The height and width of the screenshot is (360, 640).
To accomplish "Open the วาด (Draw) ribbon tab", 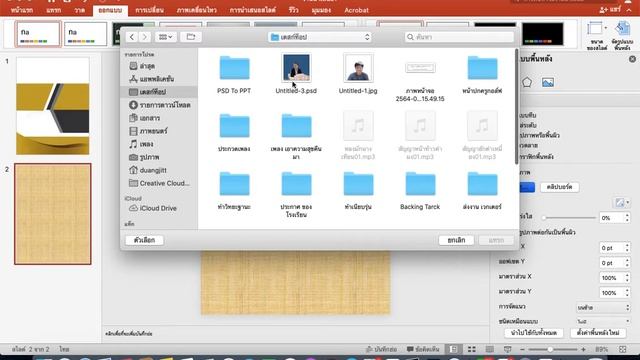I will click(x=79, y=10).
